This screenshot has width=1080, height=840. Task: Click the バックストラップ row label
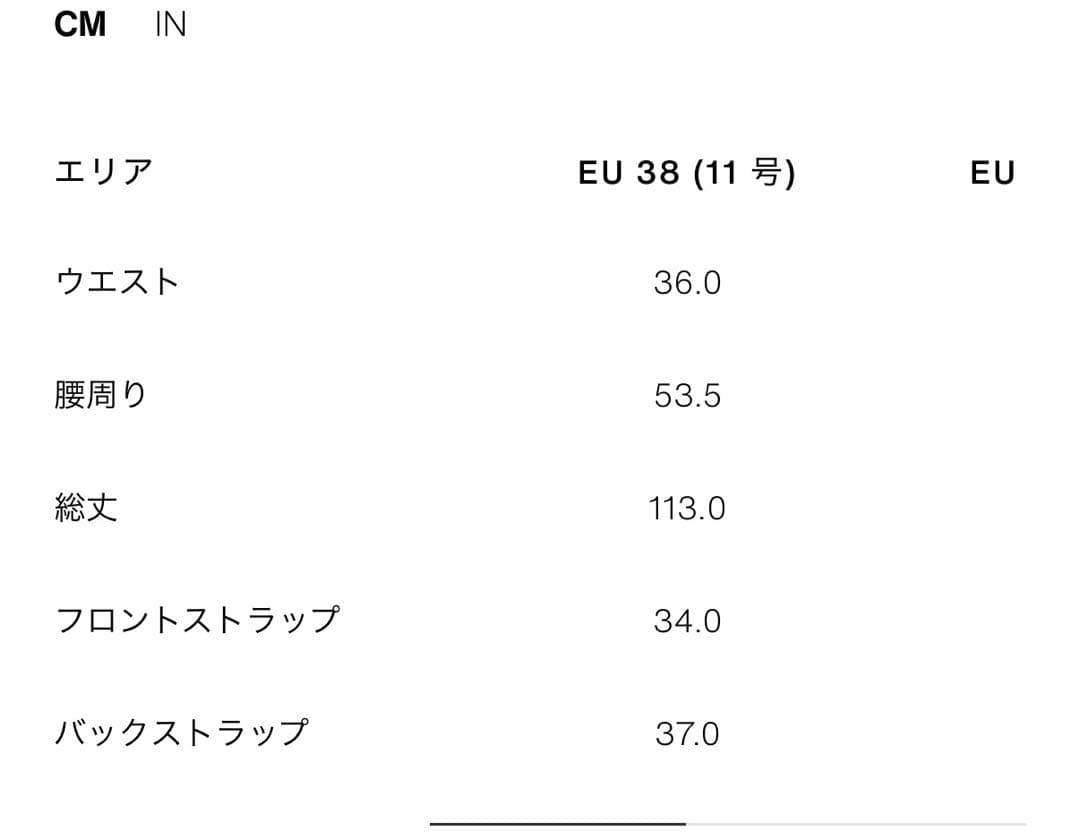[182, 733]
